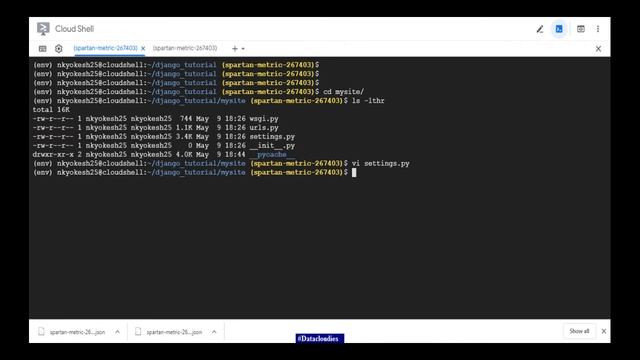Close the first spartan-metric-267403 tab

tap(143, 49)
